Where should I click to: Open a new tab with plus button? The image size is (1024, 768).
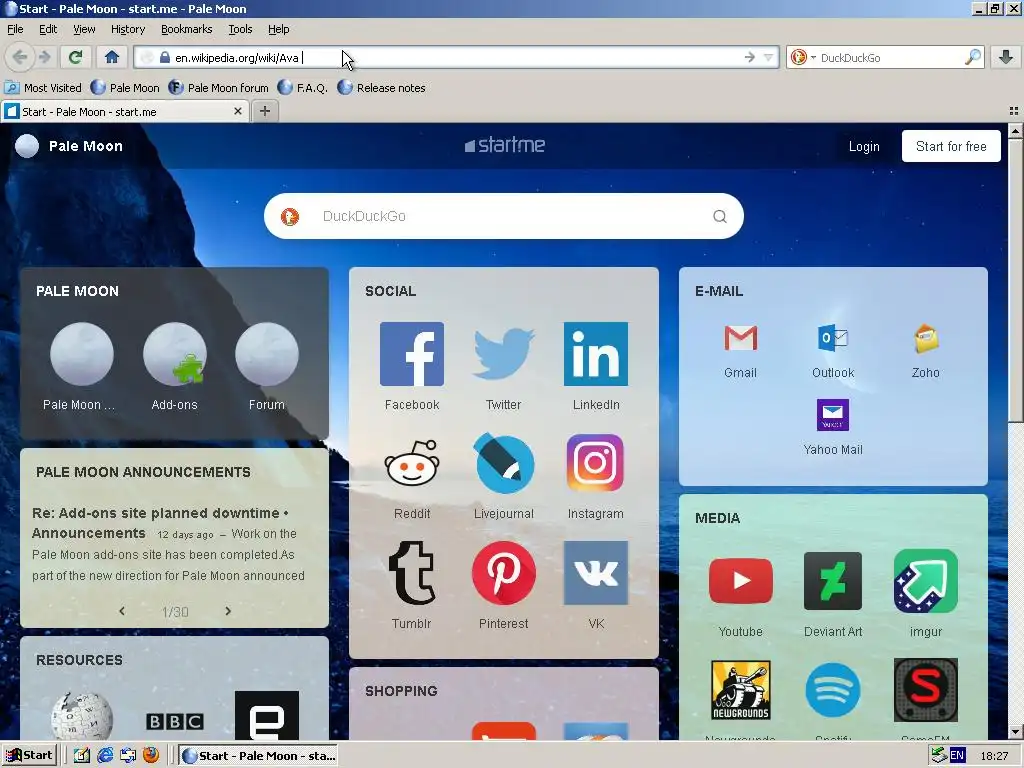(264, 111)
